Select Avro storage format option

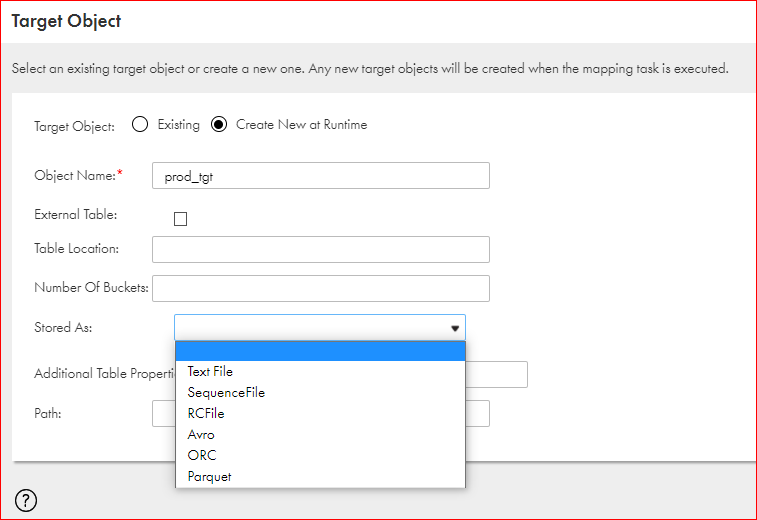click(x=321, y=435)
